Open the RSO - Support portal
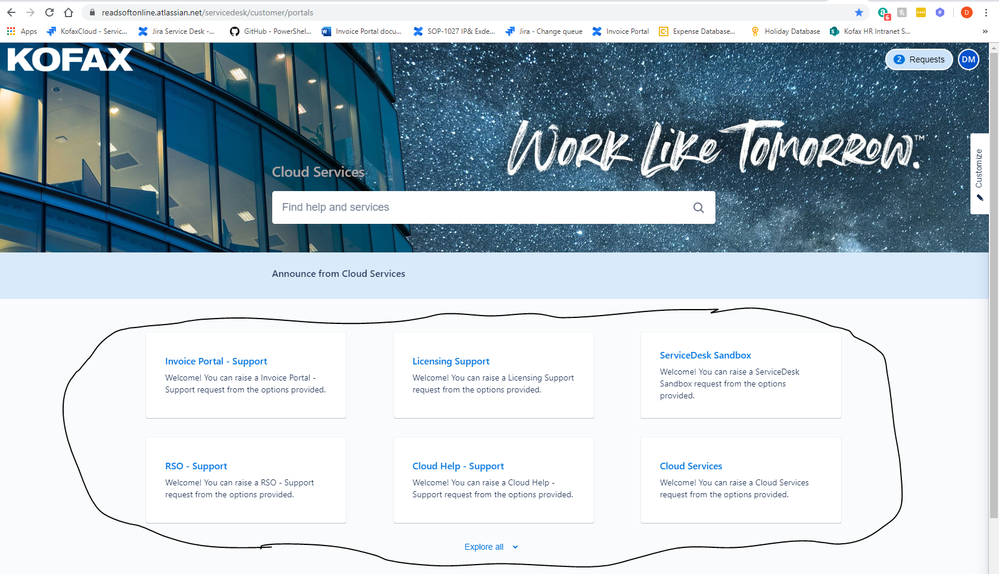The image size is (999, 574). coord(246,480)
